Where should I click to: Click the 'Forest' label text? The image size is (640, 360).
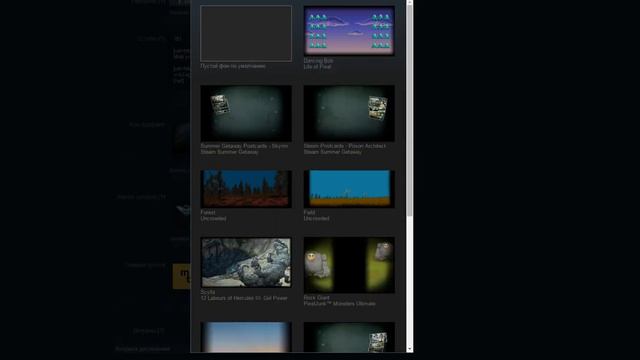[x=208, y=212]
